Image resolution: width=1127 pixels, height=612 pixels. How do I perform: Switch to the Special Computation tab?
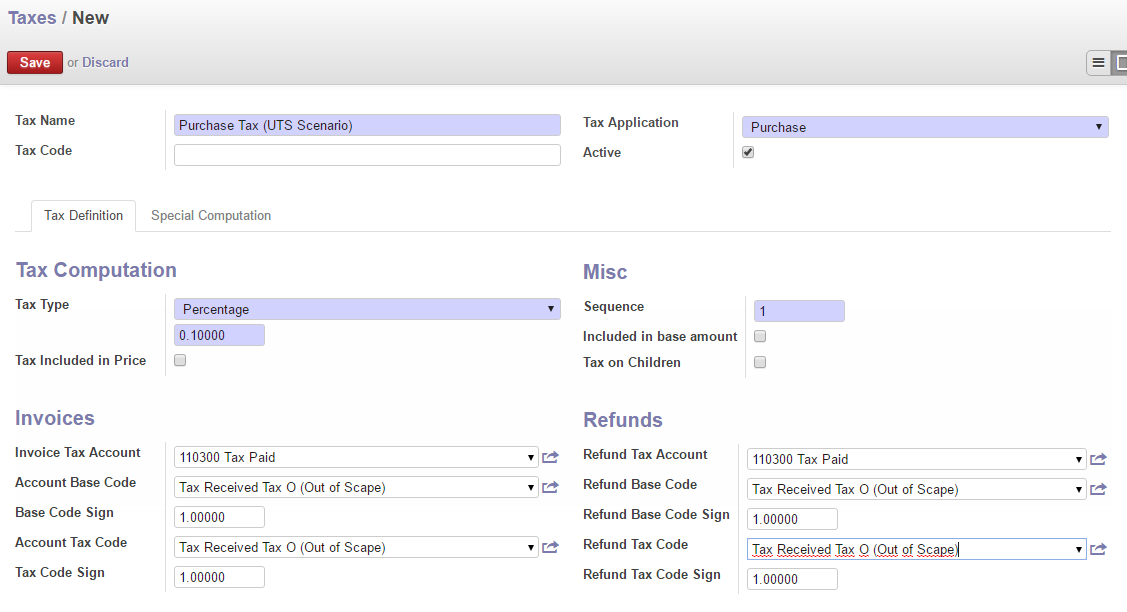pos(211,216)
